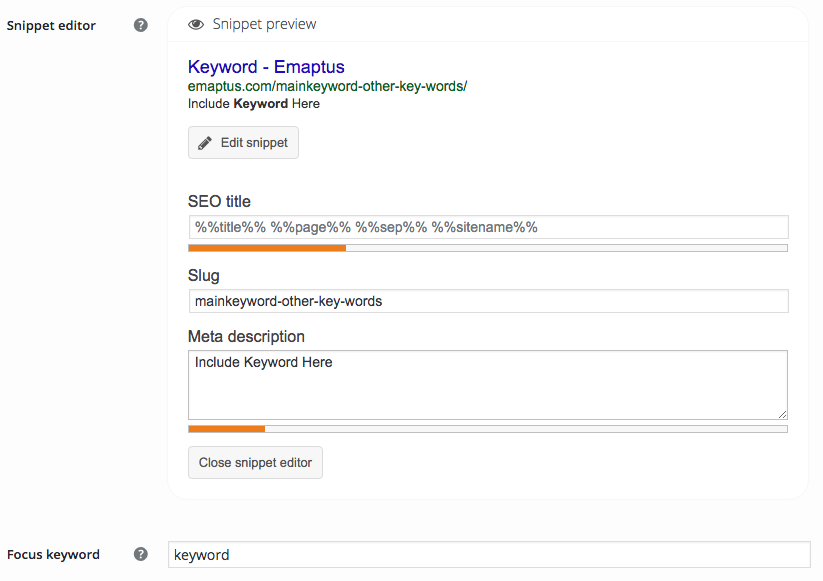This screenshot has height=581, width=823.
Task: Focus the Focus keyword input field
Action: [x=488, y=555]
